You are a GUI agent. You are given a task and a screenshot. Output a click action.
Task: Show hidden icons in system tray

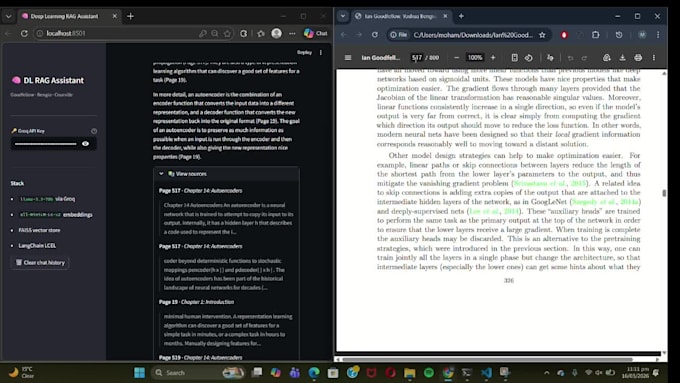pos(546,373)
